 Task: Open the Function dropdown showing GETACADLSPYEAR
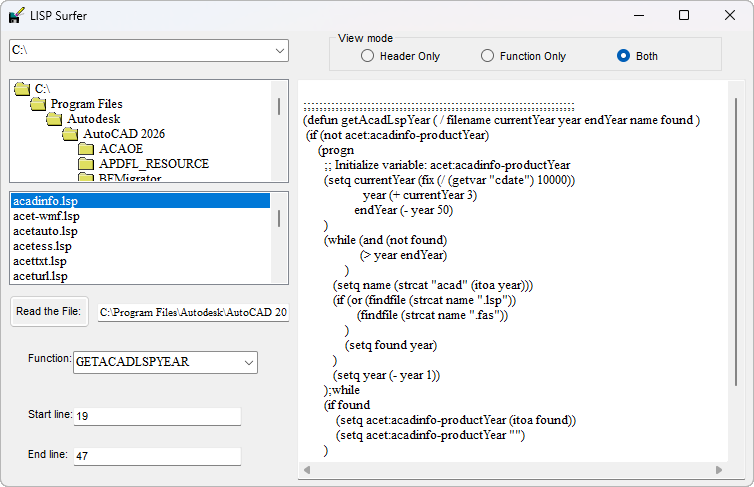click(x=165, y=362)
